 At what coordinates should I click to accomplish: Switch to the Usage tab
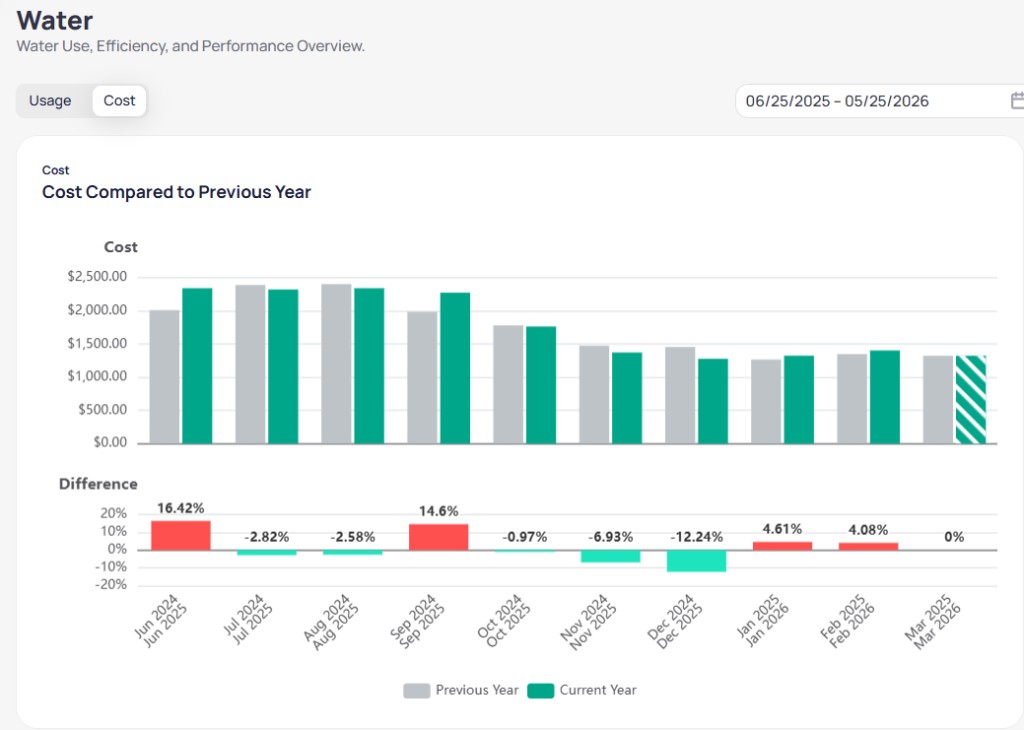(50, 101)
